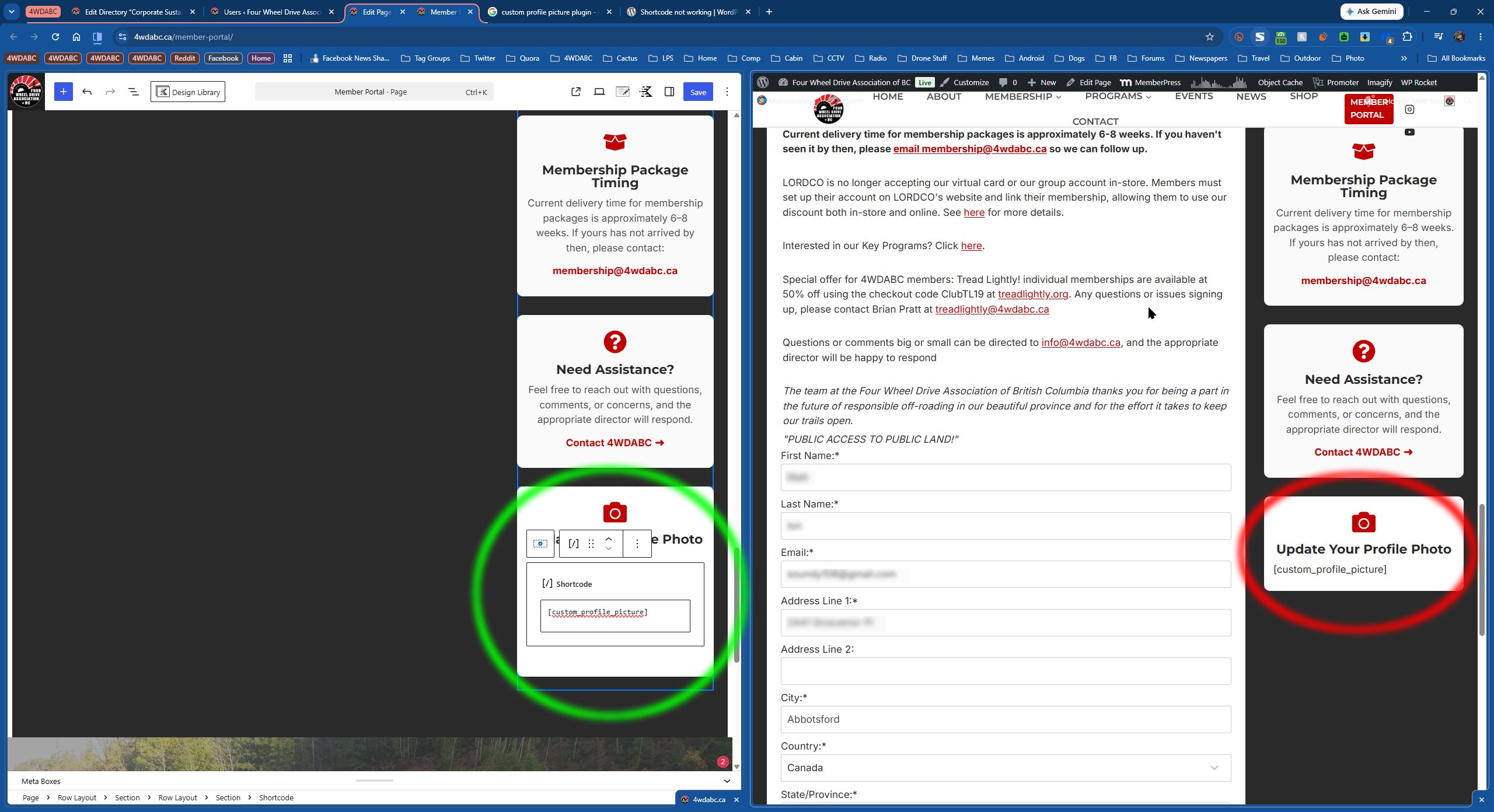Open Shortcode block options menu
The width and height of the screenshot is (1494, 812).
[x=637, y=544]
